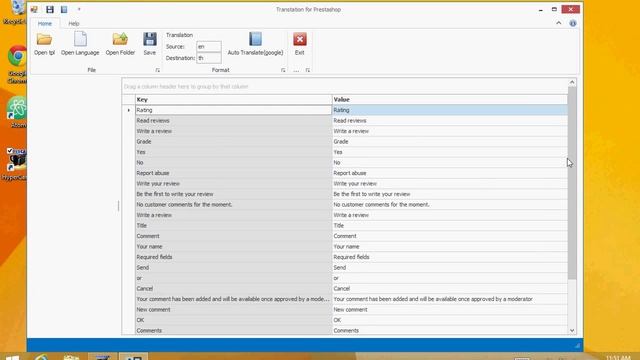The height and width of the screenshot is (360, 640).
Task: Select the 'Read reviews' value cell
Action: 449,121
